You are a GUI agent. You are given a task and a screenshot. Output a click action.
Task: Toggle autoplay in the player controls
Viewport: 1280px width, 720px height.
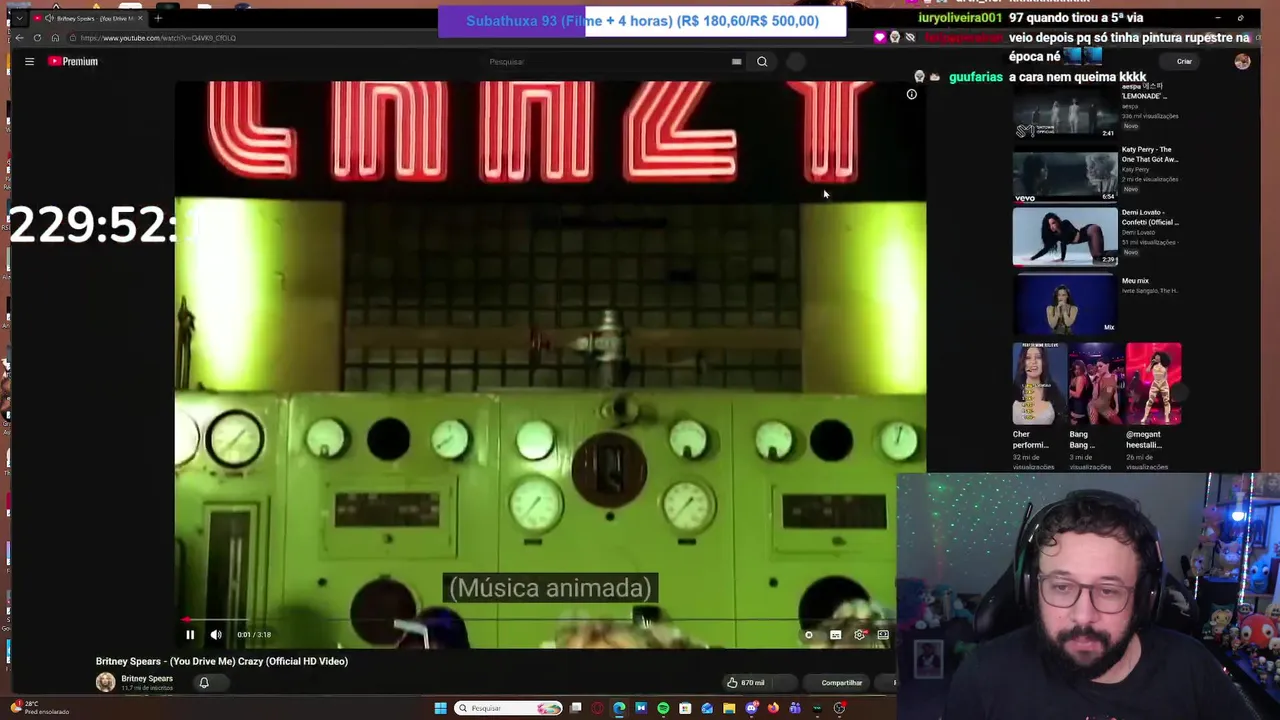pyautogui.click(x=809, y=634)
